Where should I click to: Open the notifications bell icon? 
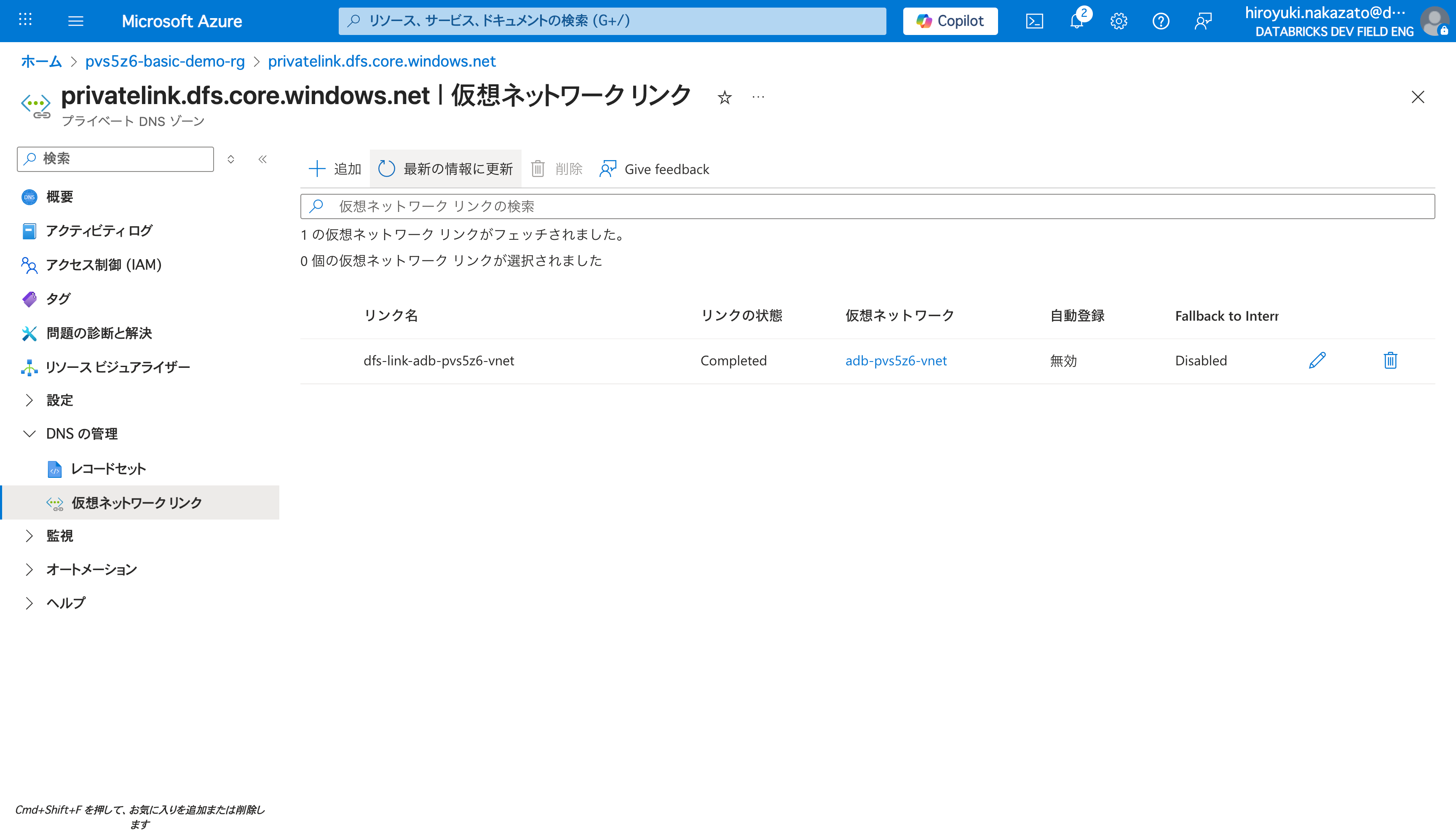click(1077, 21)
